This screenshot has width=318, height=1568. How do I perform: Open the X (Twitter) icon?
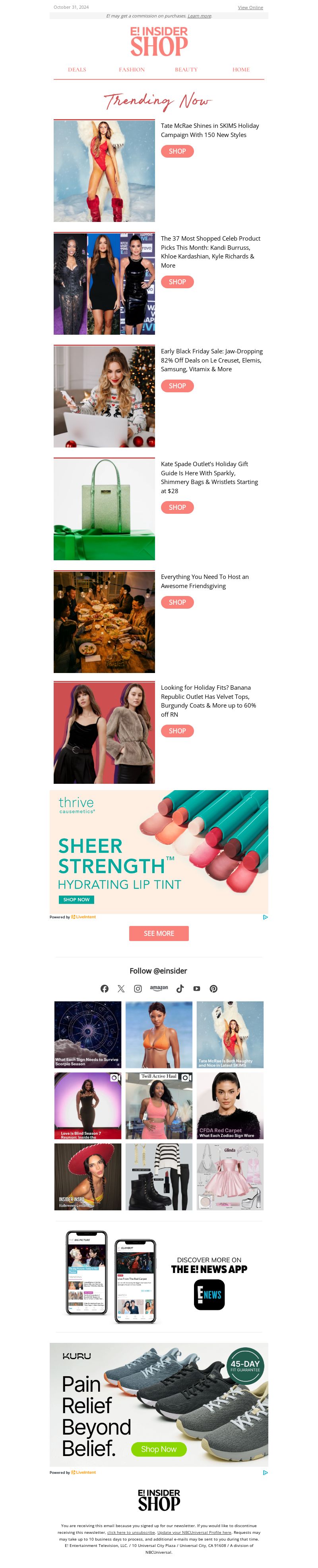tap(121, 989)
